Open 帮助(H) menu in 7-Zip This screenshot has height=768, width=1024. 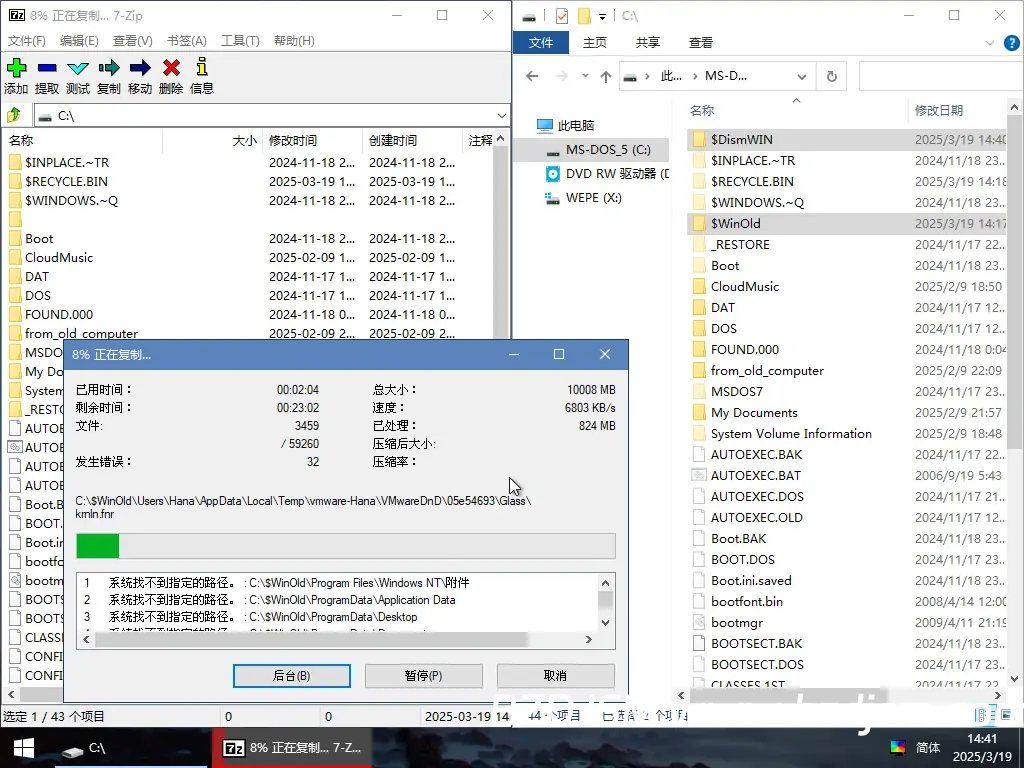click(x=294, y=40)
